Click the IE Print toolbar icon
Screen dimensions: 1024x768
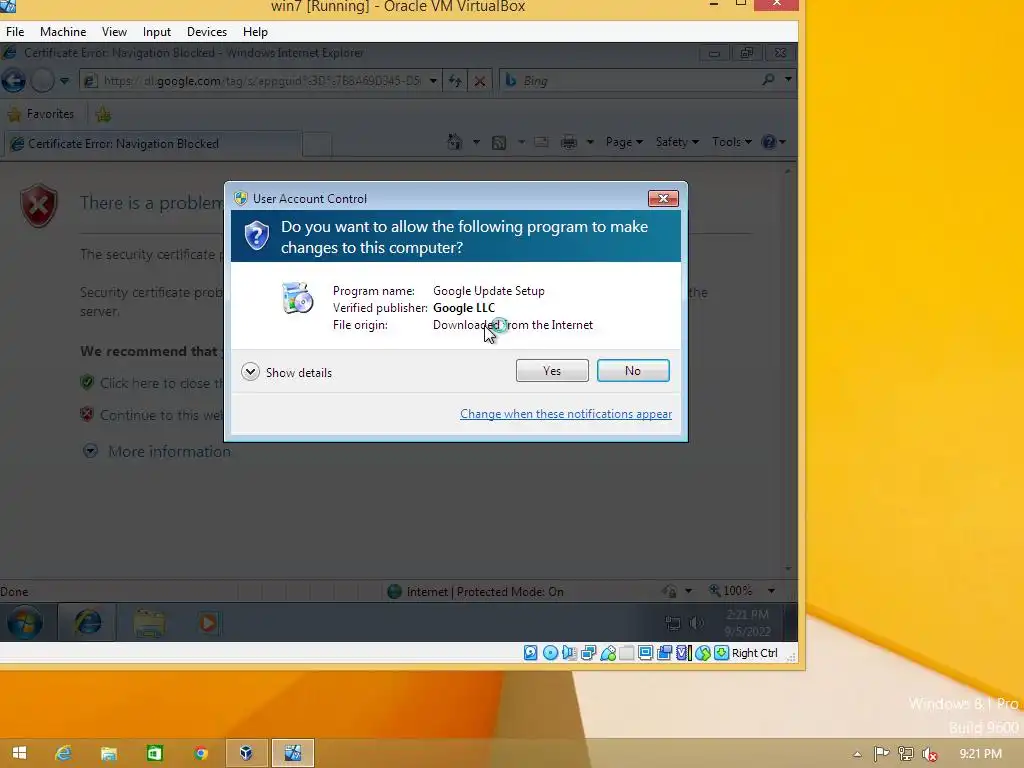pyautogui.click(x=569, y=142)
